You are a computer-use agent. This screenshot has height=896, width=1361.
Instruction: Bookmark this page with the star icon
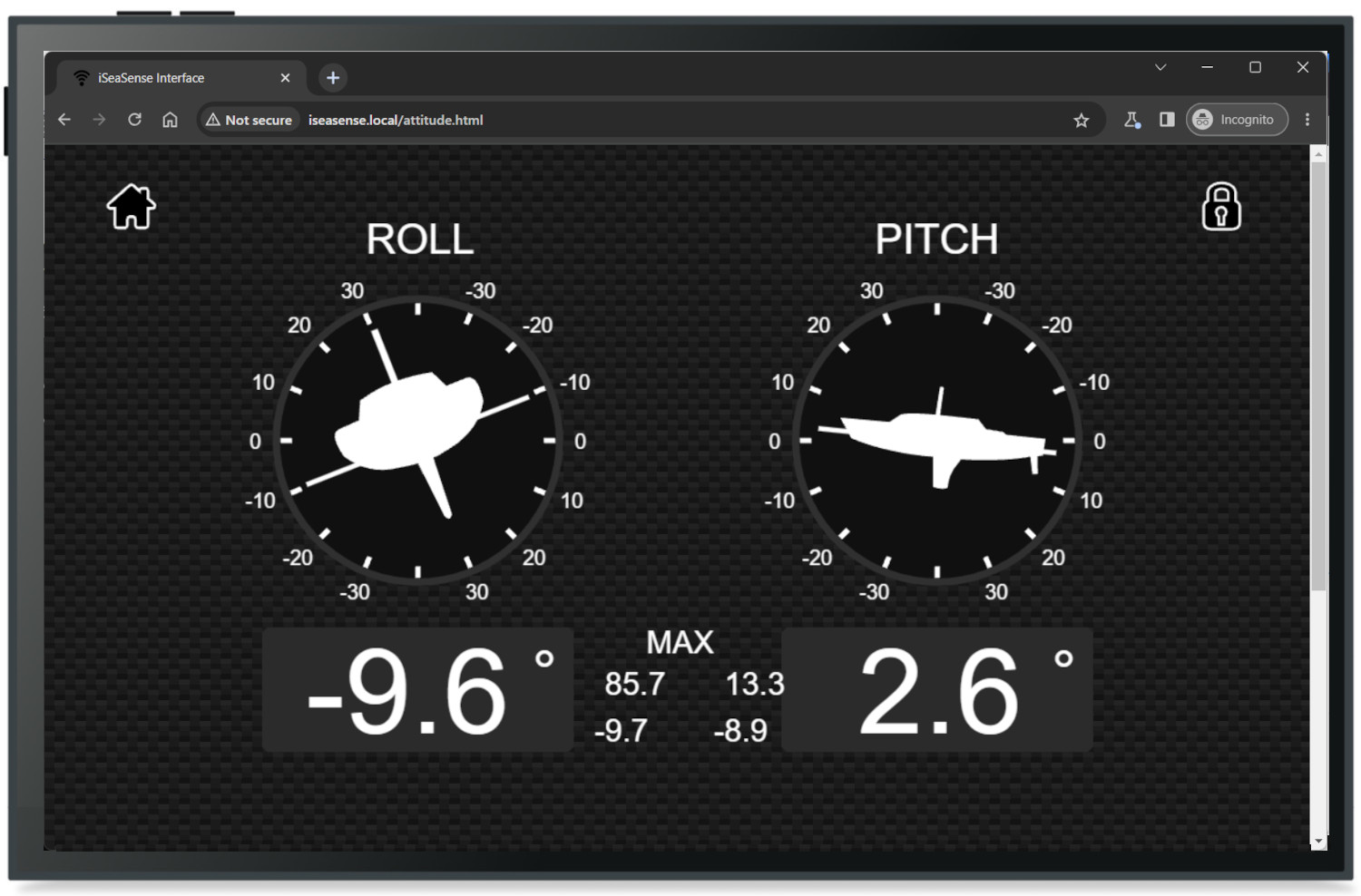tap(1081, 120)
